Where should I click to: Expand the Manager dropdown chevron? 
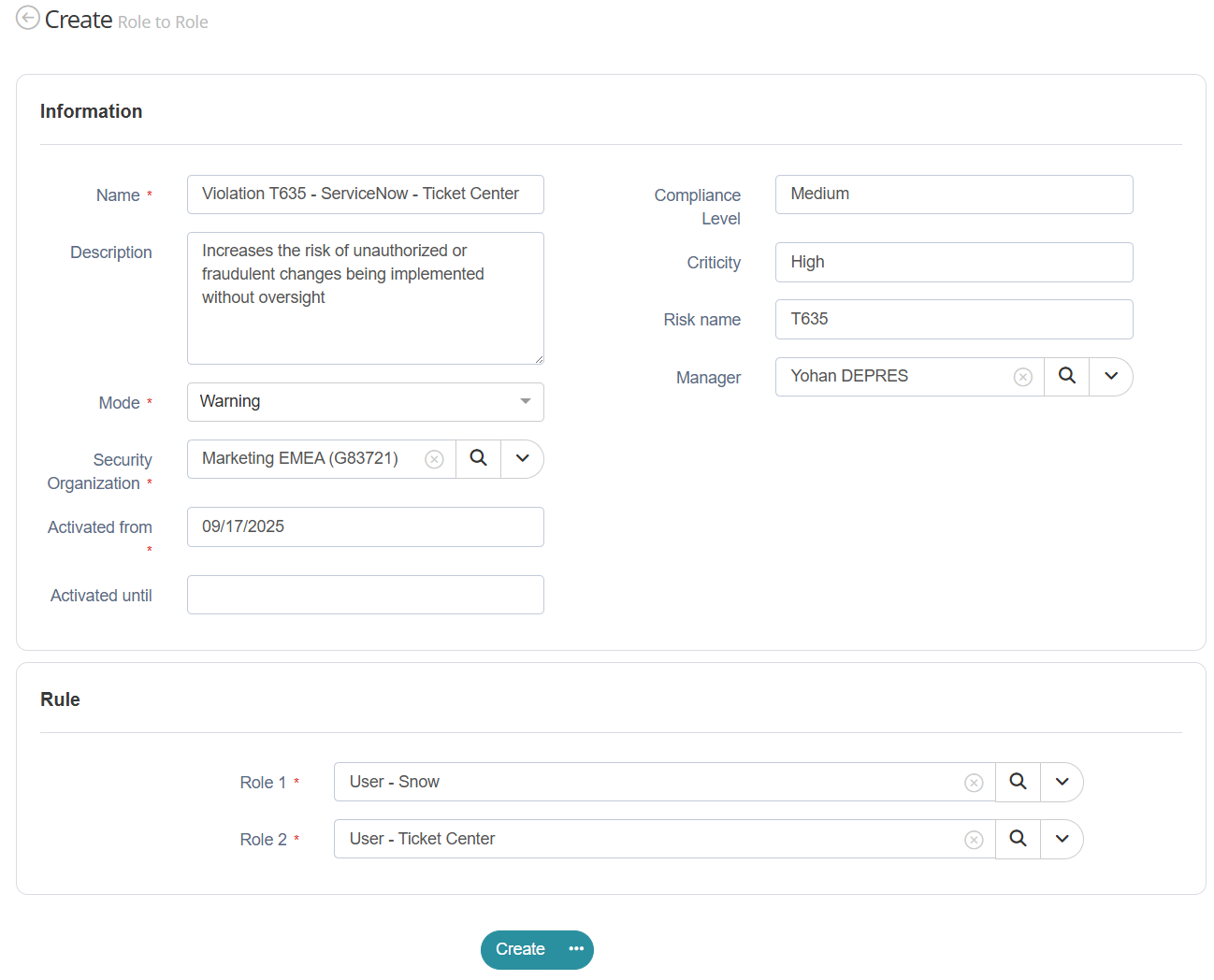coord(1111,376)
